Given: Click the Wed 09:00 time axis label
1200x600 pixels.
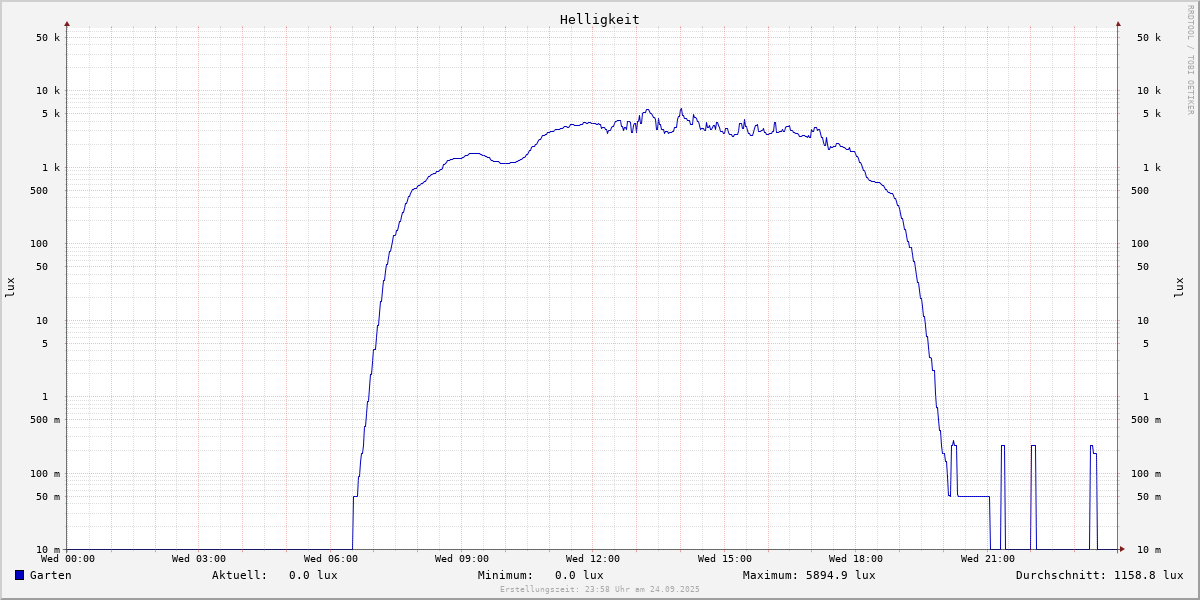Looking at the screenshot, I should [462, 559].
